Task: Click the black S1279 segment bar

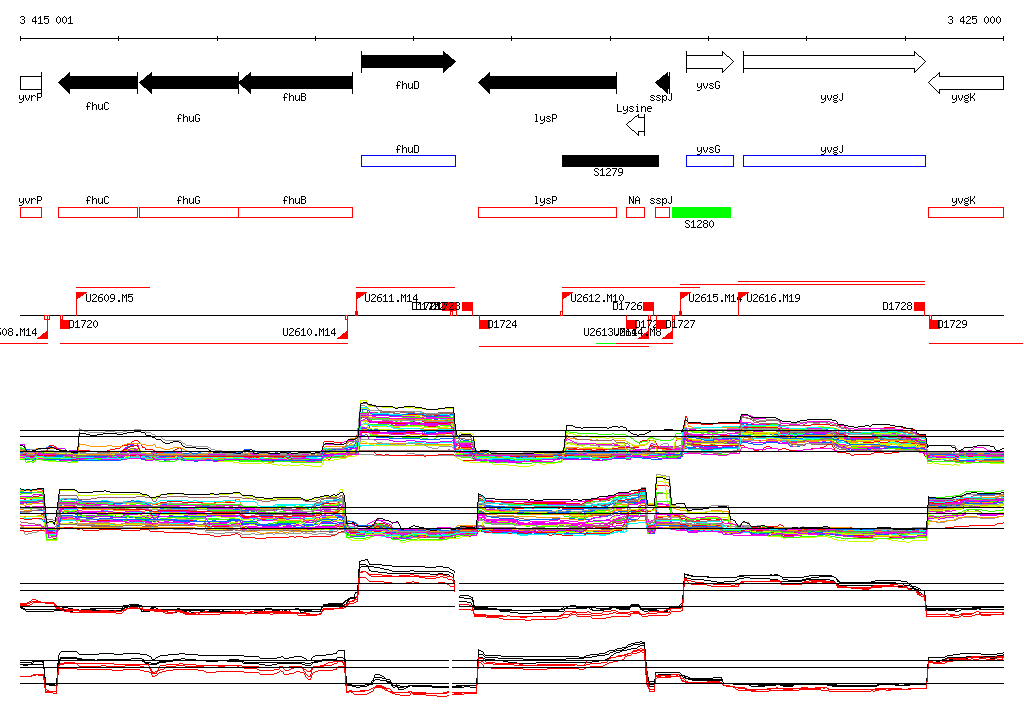Action: click(x=610, y=161)
